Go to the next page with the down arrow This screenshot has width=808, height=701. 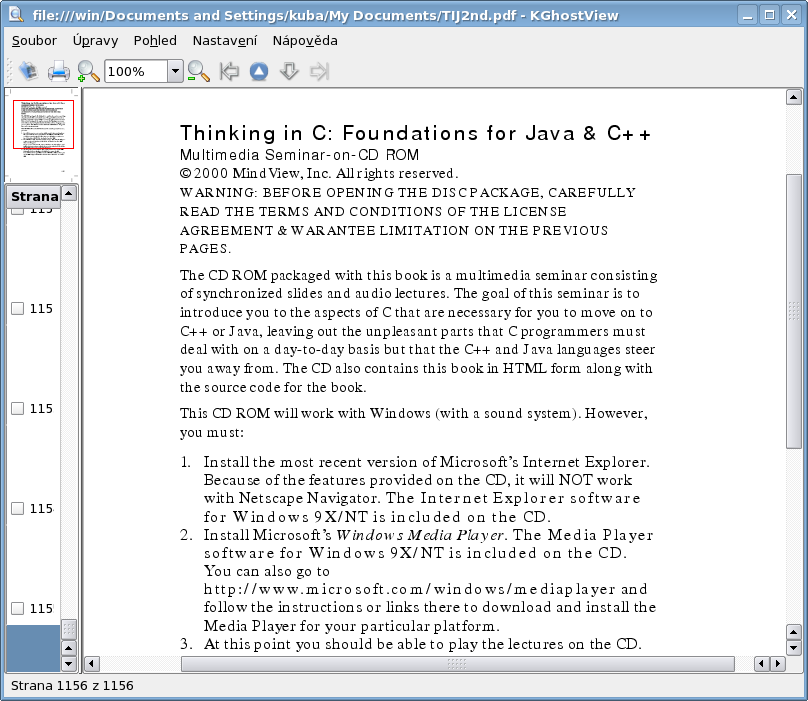click(x=289, y=71)
